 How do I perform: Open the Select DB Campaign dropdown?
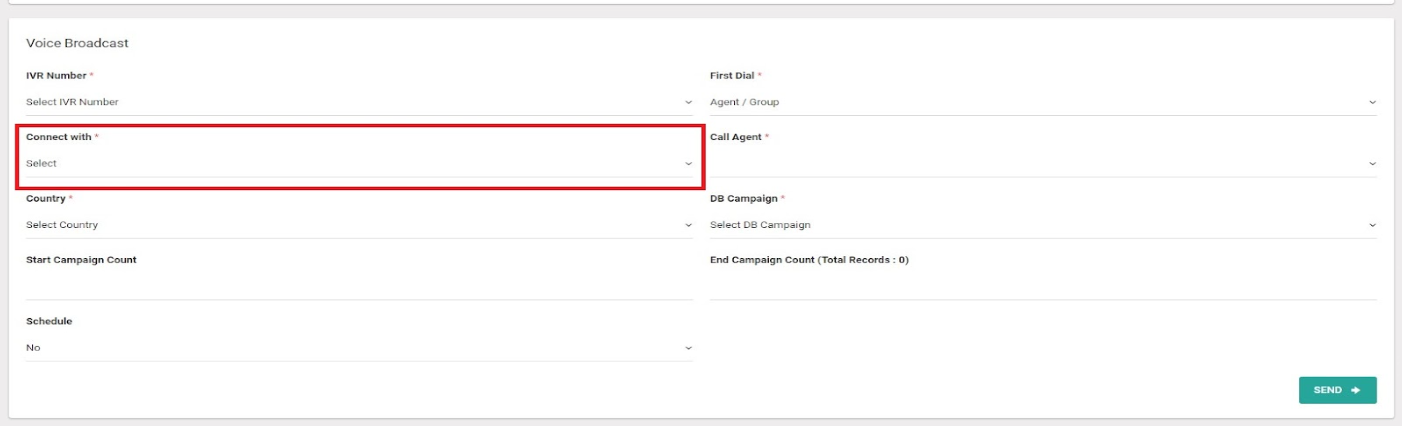(1043, 225)
